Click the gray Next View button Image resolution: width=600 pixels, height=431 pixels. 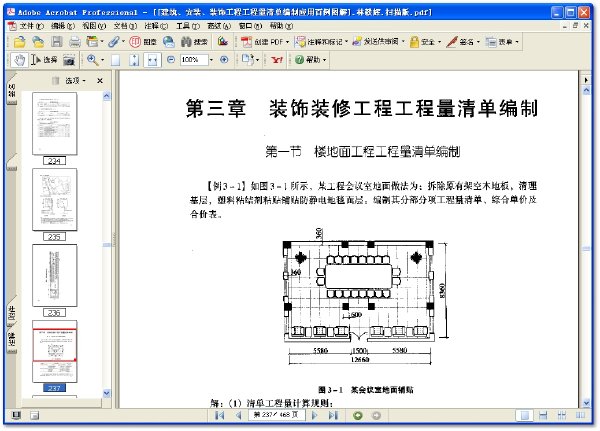tap(376, 415)
